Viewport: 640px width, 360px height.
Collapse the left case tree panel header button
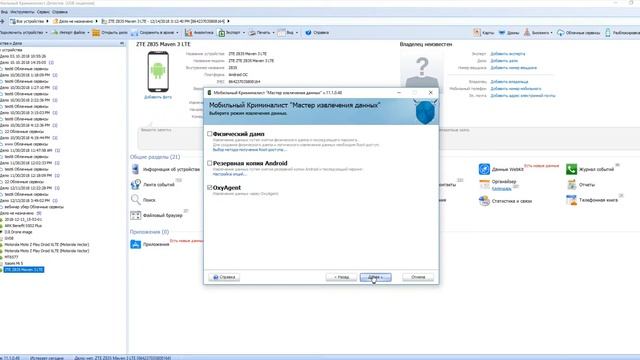click(x=122, y=43)
